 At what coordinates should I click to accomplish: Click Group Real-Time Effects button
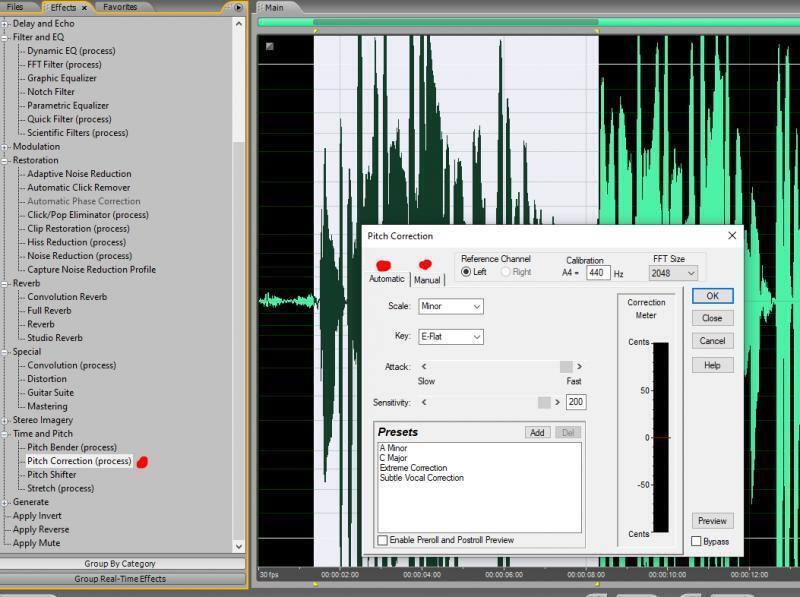click(x=122, y=579)
